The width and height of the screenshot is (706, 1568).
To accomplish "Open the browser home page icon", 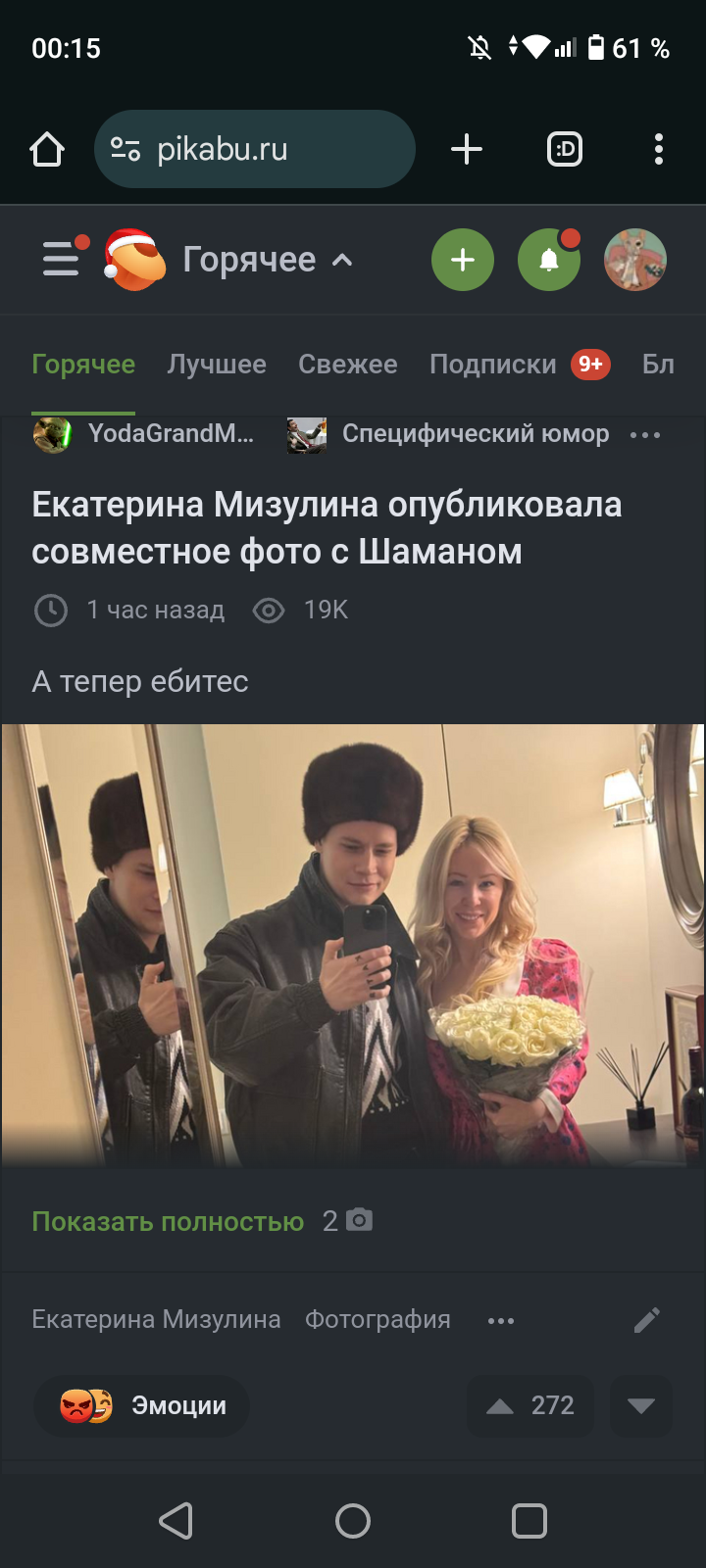I will (x=47, y=149).
